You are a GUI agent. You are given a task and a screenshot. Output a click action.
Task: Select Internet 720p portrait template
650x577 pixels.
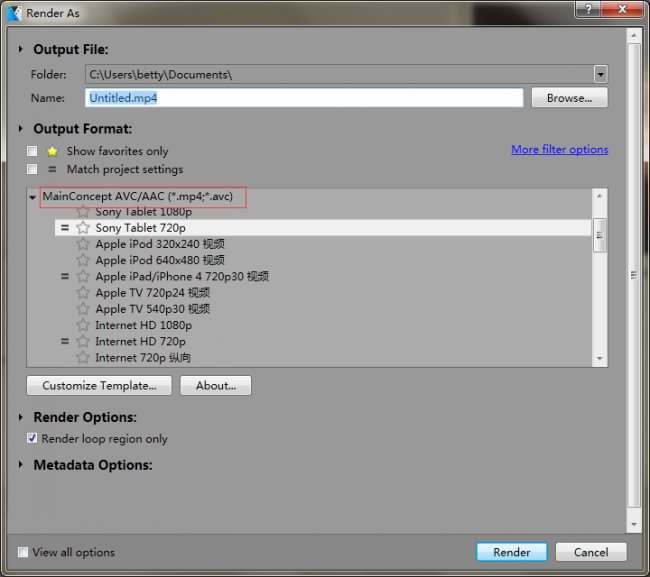[143, 357]
